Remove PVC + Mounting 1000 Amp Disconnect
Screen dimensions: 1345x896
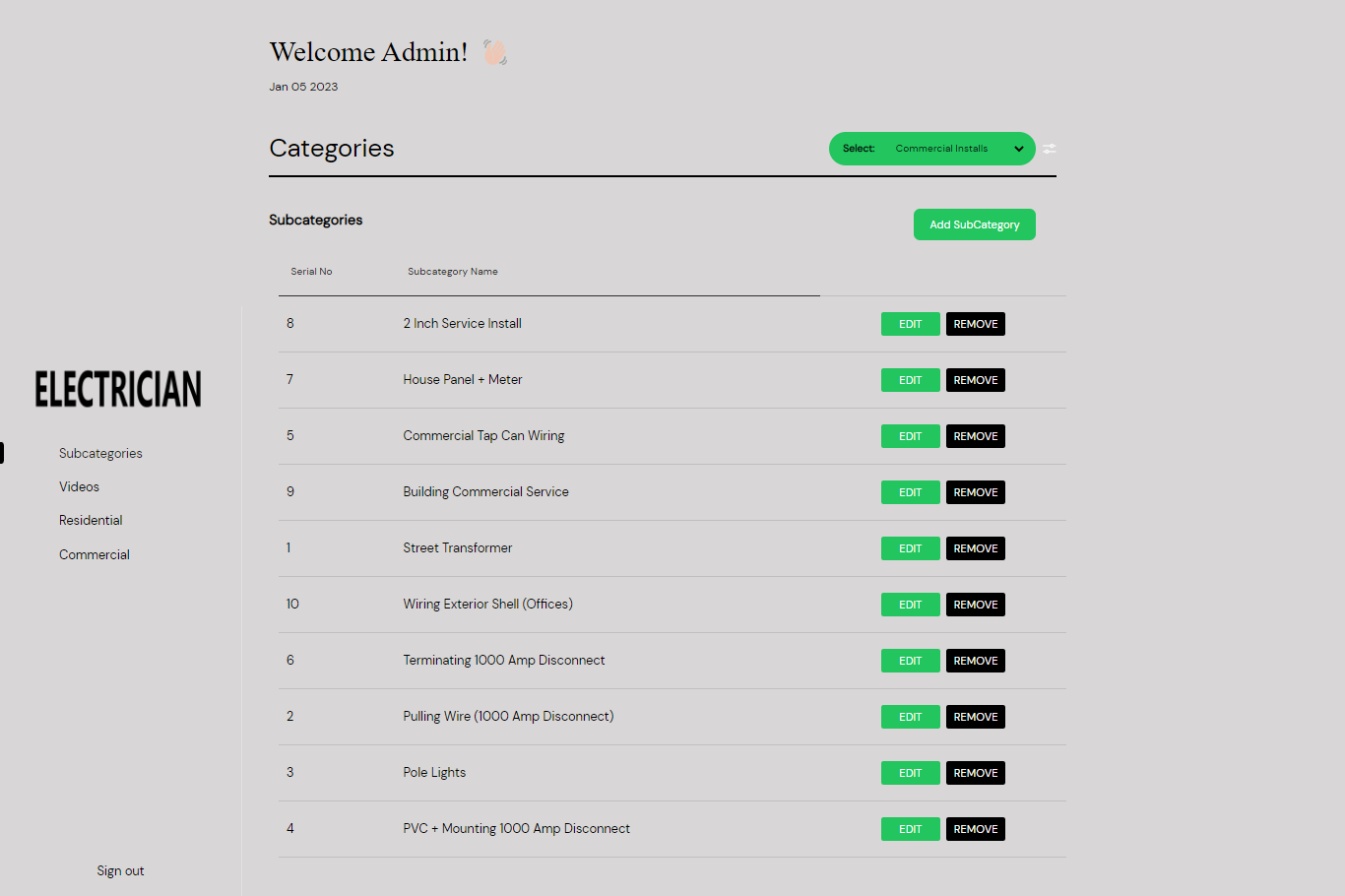tap(975, 828)
